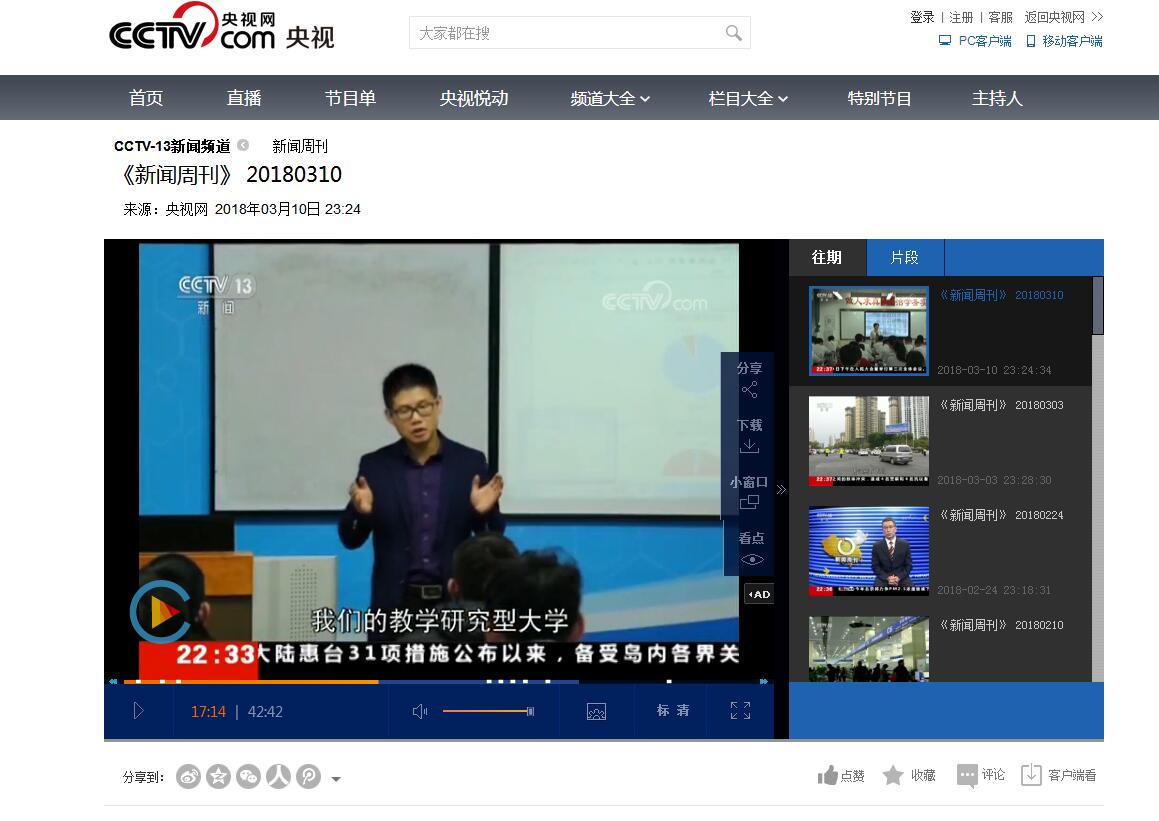Share to Weibo via the first share icon
Screen dimensions: 1159x821
[188, 776]
